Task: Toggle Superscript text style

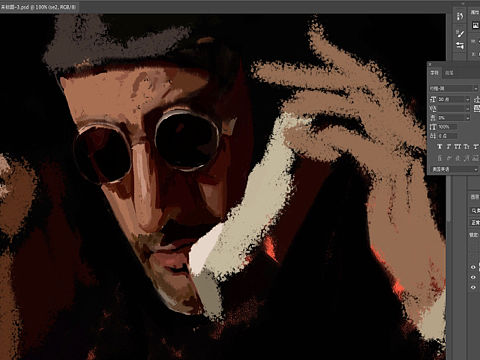Action: [476, 146]
